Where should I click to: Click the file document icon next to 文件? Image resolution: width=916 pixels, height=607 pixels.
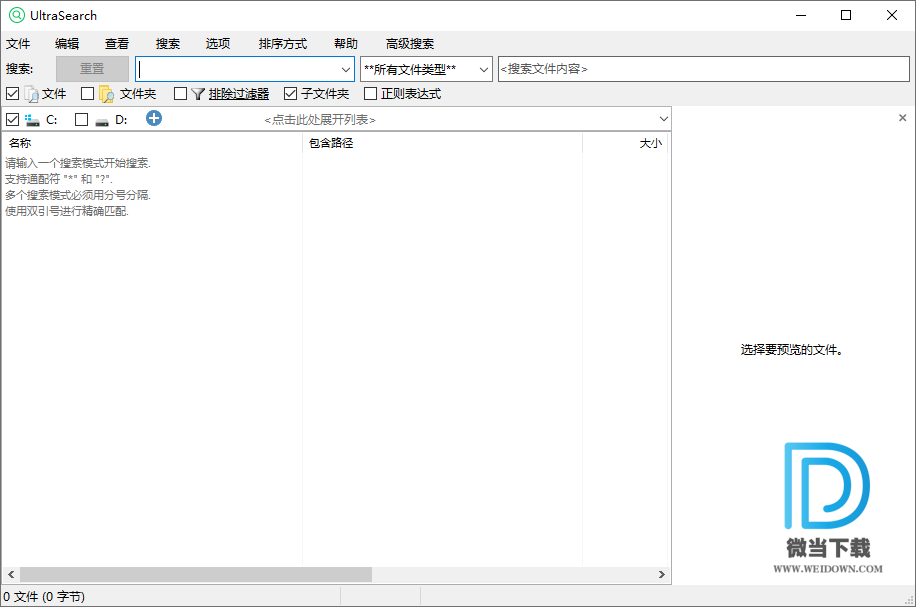coord(32,94)
